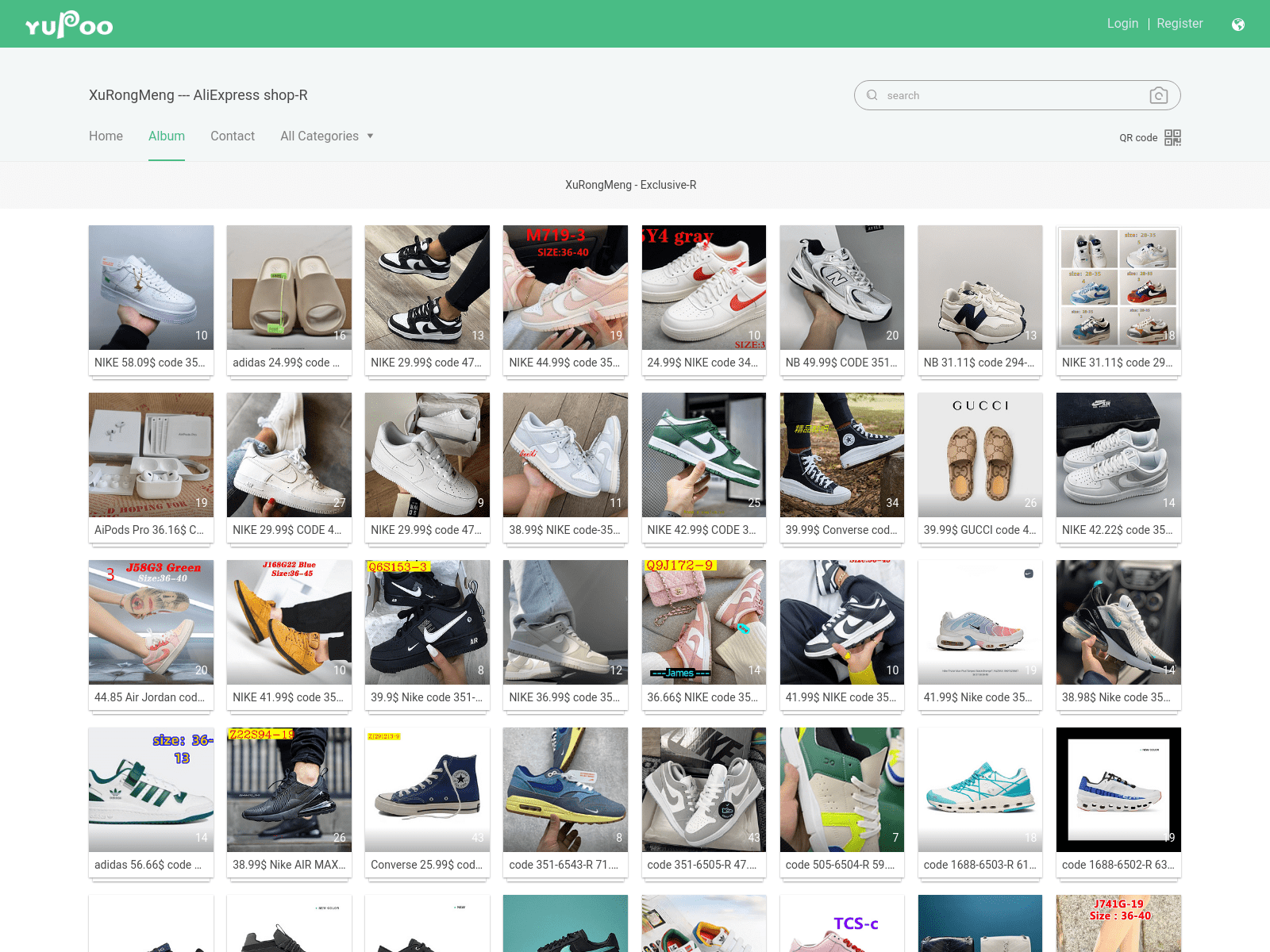Click the Yupoo logo
Screen dimensions: 1270x952
click(69, 25)
